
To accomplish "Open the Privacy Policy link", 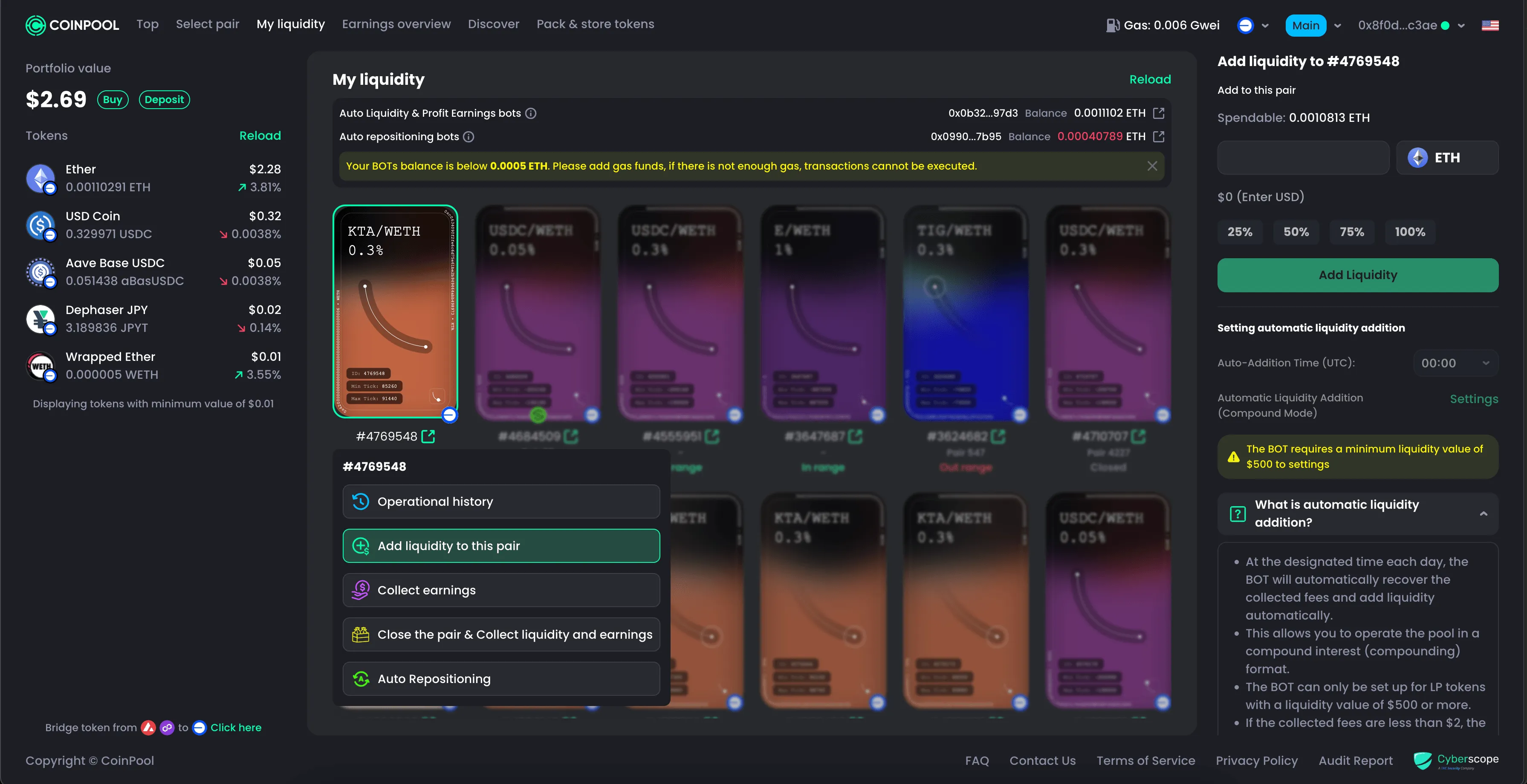I will pos(1256,760).
